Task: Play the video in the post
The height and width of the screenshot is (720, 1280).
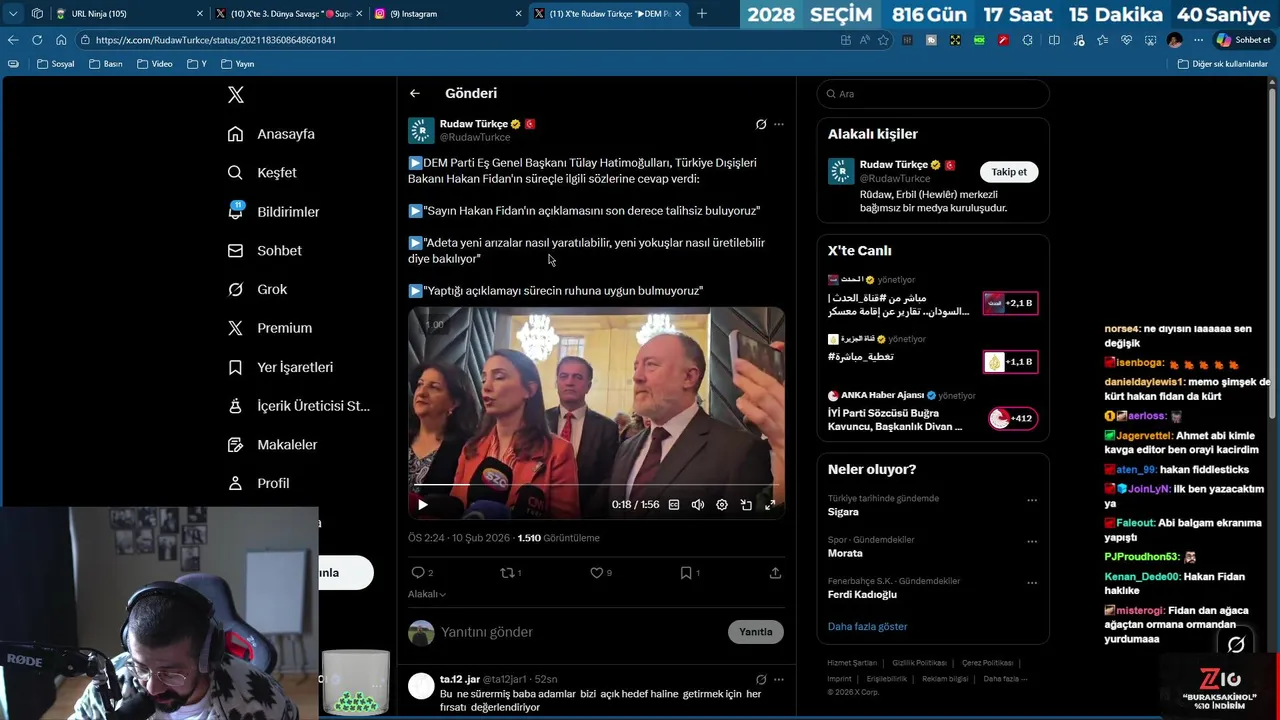Action: pyautogui.click(x=423, y=505)
